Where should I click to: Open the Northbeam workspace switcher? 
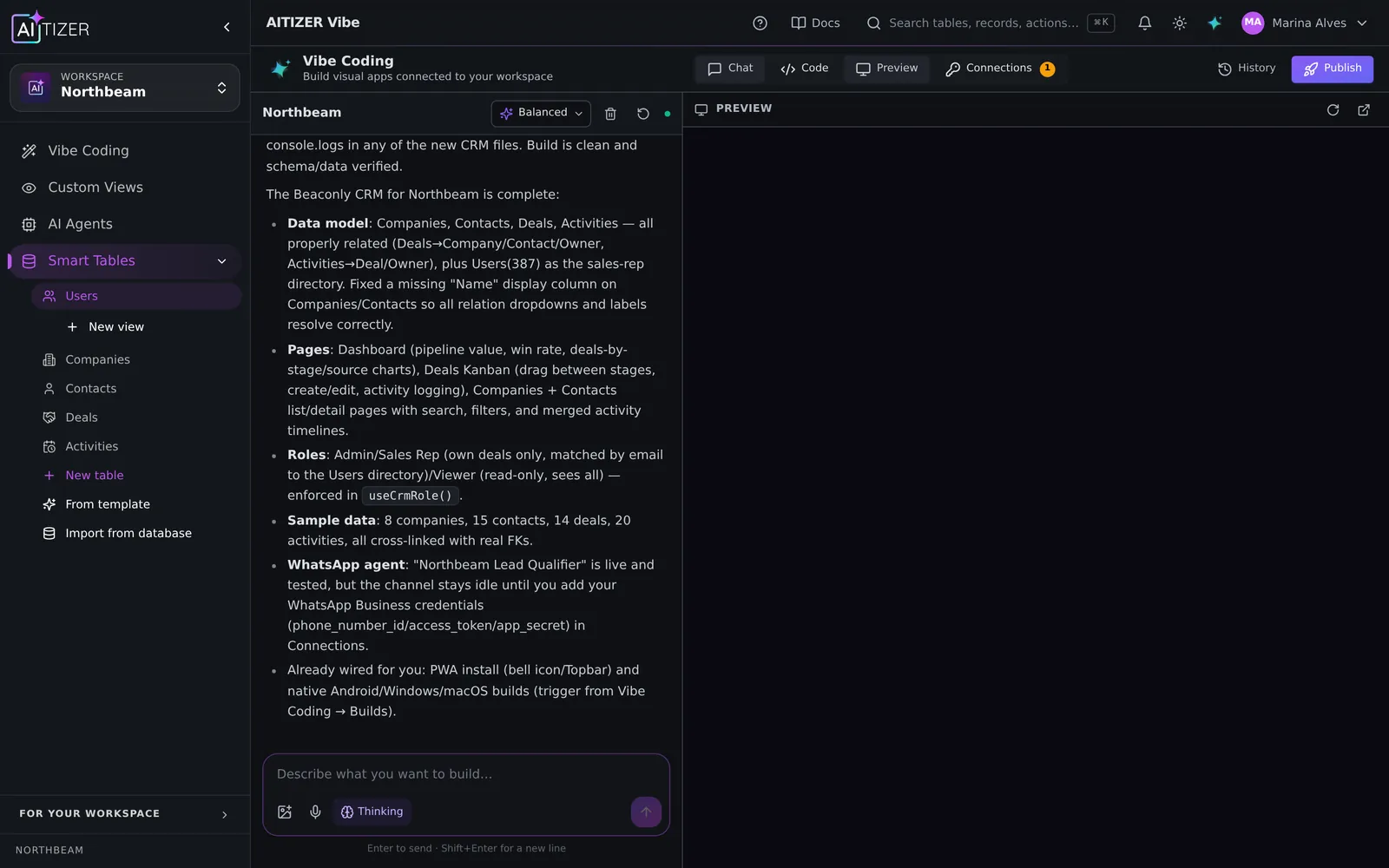125,88
